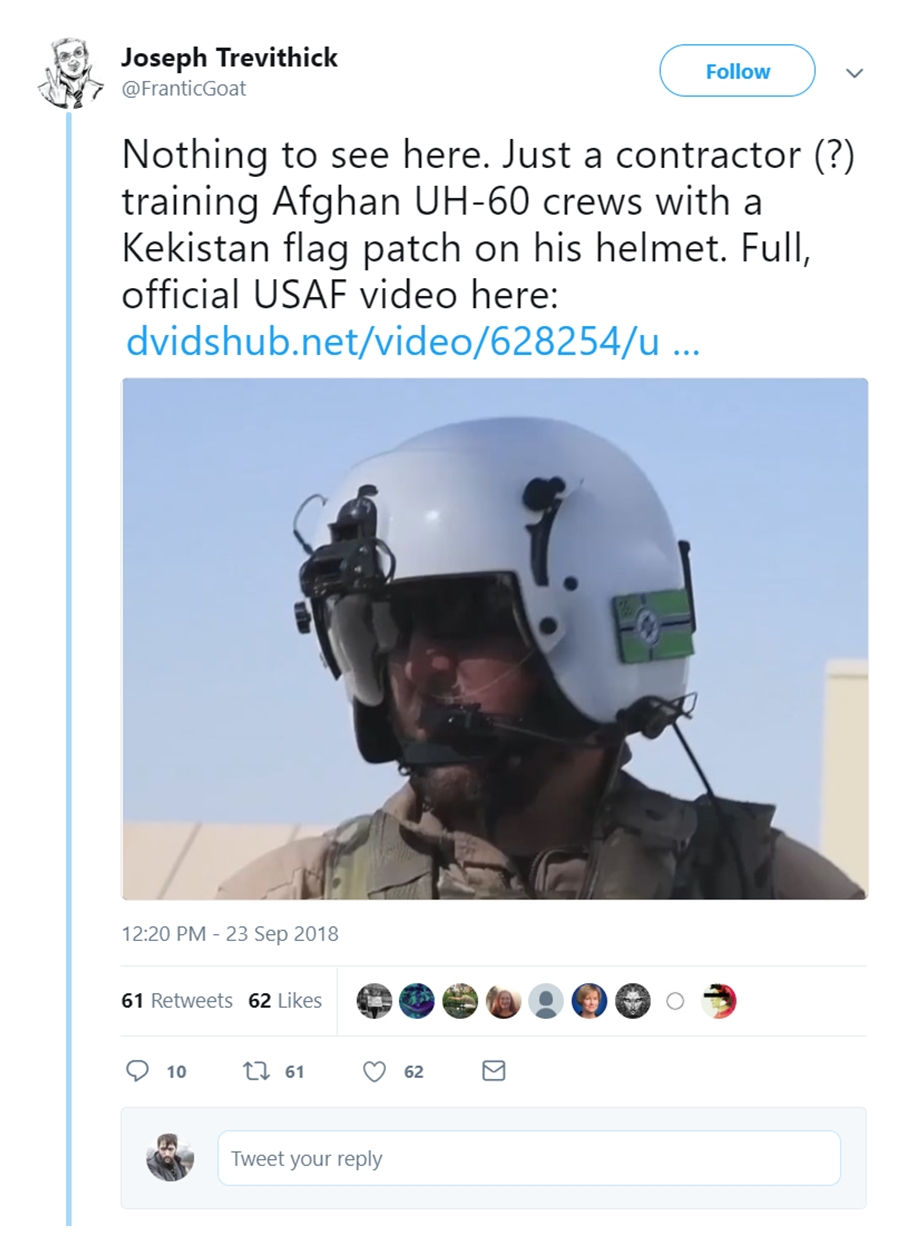Screen dimensions: 897x1234
Task: Follow Joseph Trevithick
Action: 737,71
